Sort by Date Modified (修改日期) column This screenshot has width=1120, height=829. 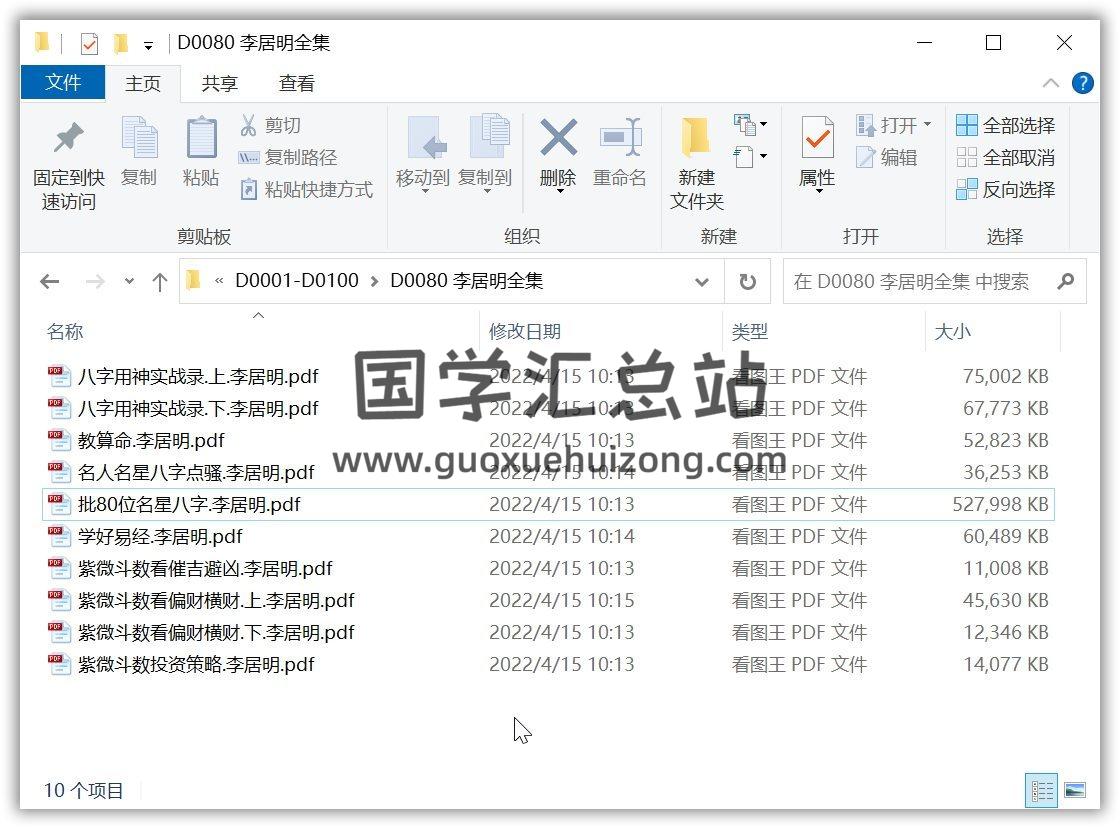coord(525,332)
